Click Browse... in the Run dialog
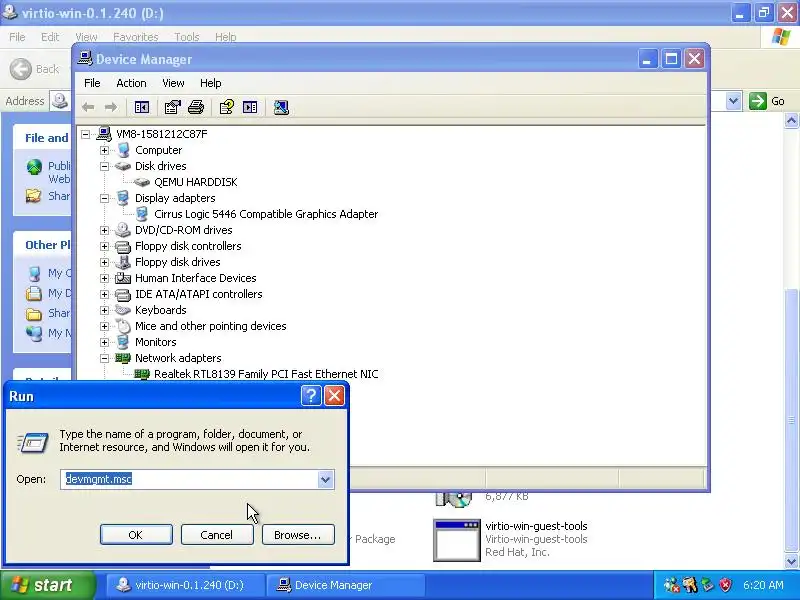 tap(298, 535)
